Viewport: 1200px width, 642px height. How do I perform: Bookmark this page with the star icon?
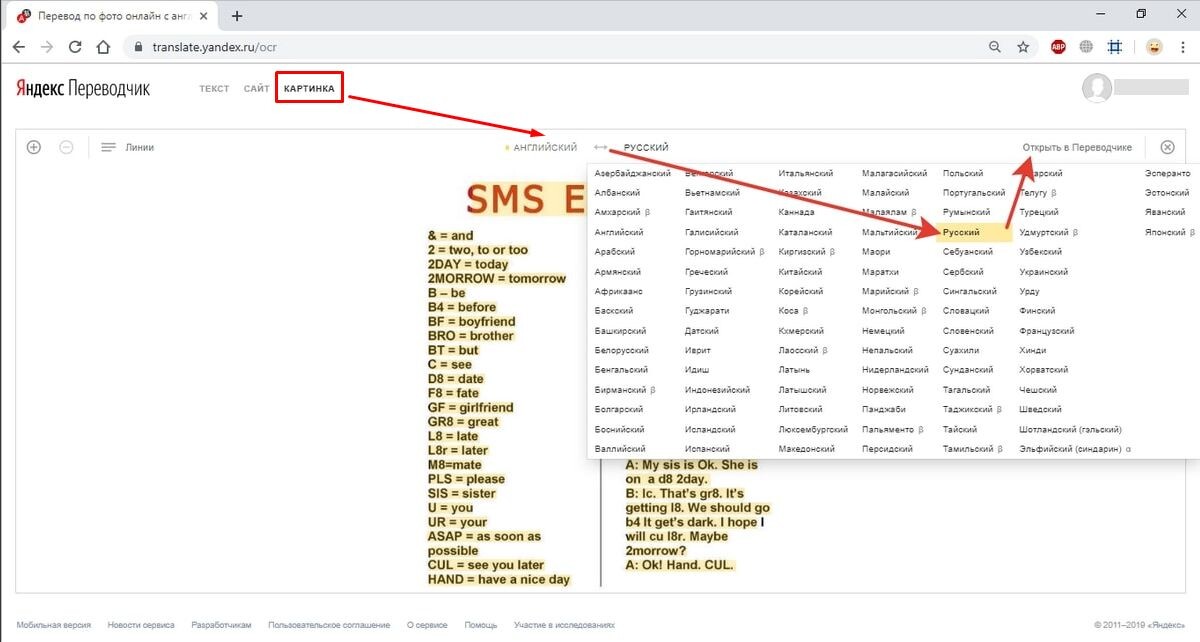(x=1023, y=47)
